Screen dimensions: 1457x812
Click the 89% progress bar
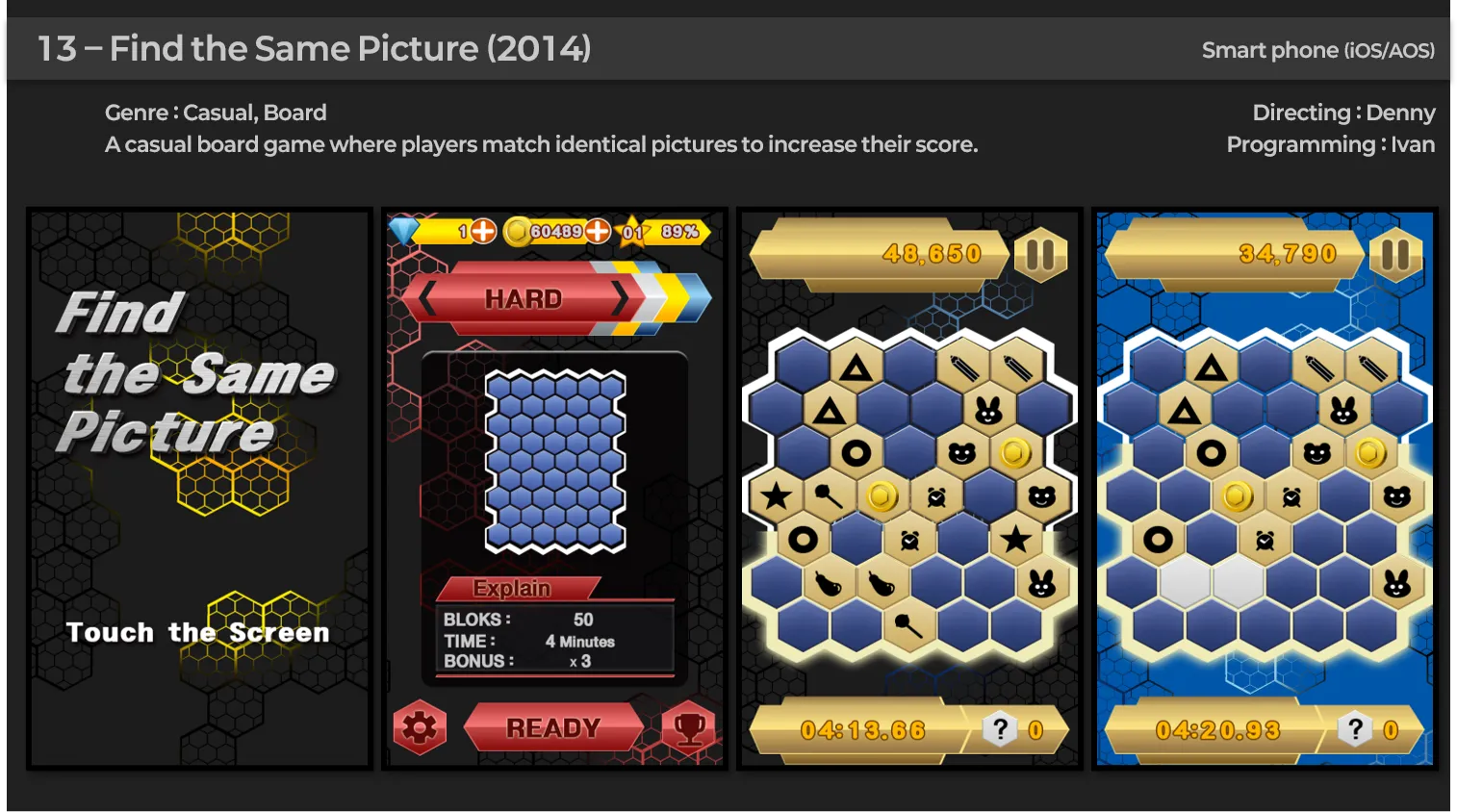pyautogui.click(x=679, y=232)
